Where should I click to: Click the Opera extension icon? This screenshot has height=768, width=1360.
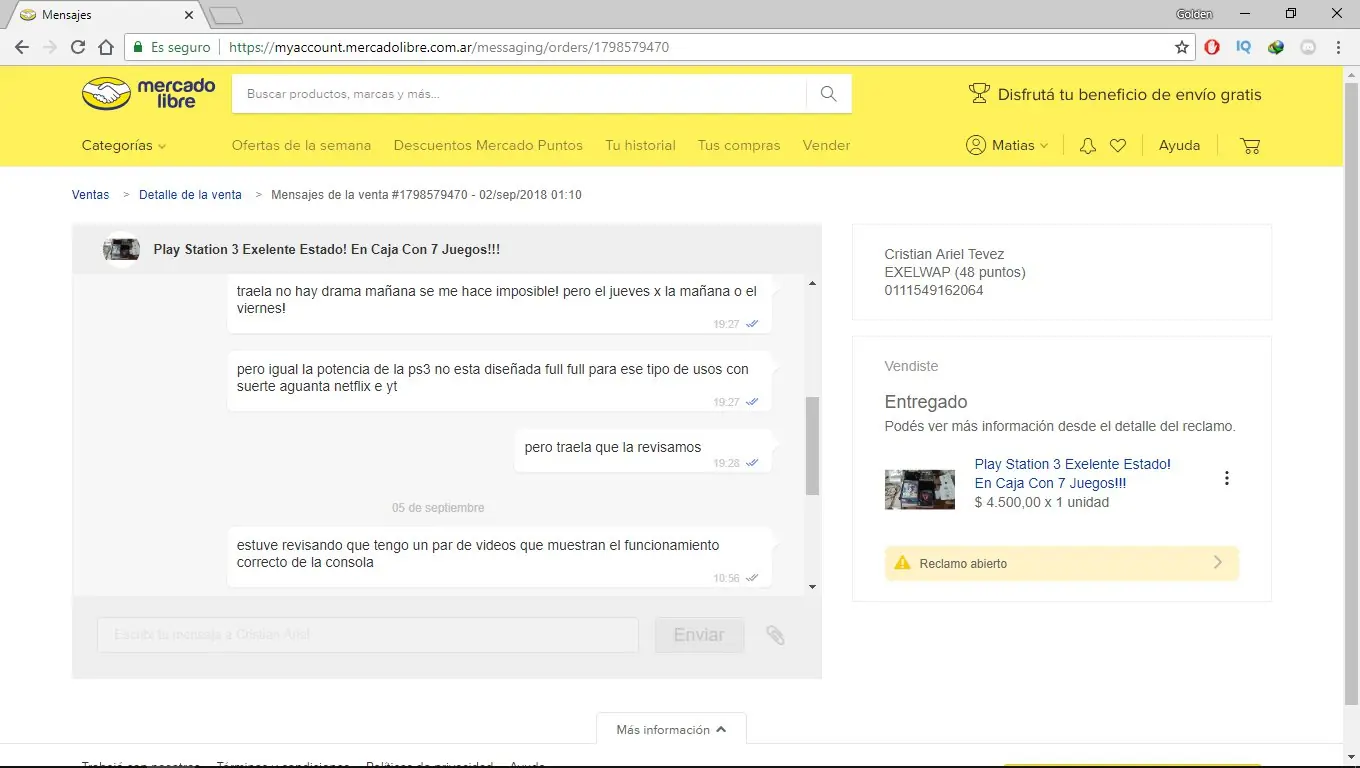(1212, 47)
